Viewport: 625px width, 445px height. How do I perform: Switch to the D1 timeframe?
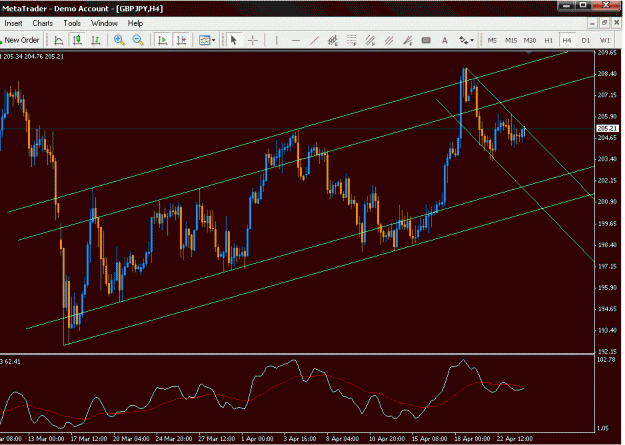click(x=586, y=40)
